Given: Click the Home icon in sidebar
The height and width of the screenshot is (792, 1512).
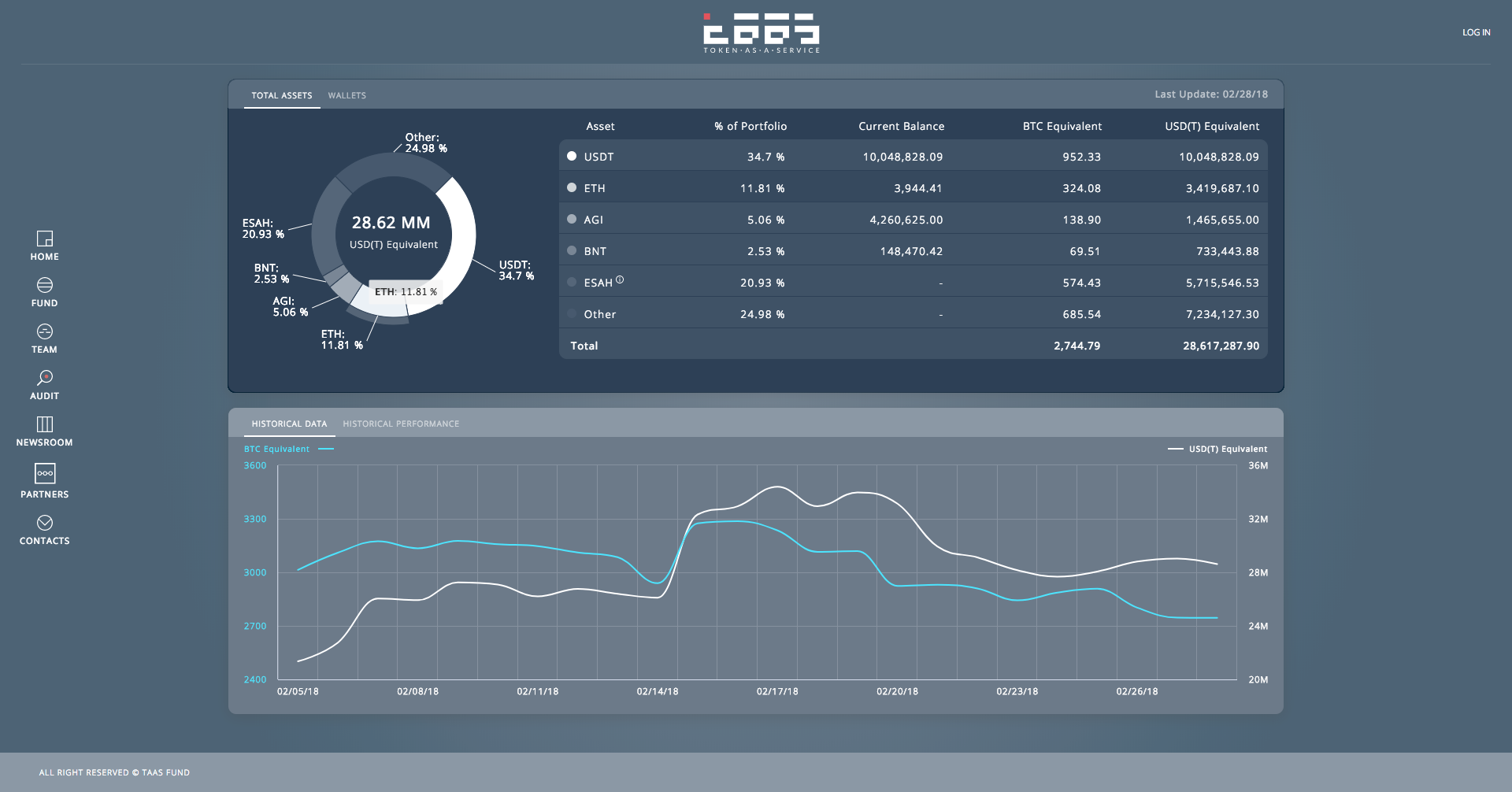Looking at the screenshot, I should [x=45, y=239].
